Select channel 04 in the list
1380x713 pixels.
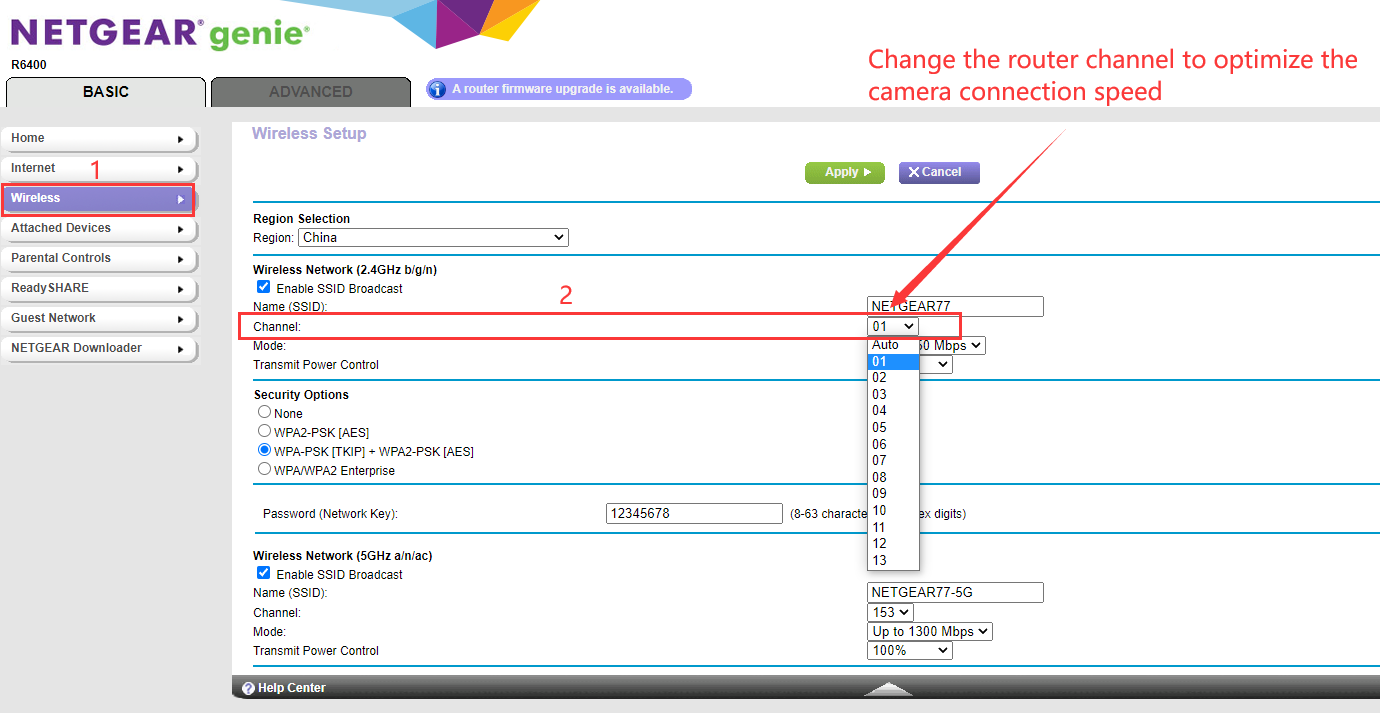coord(893,411)
